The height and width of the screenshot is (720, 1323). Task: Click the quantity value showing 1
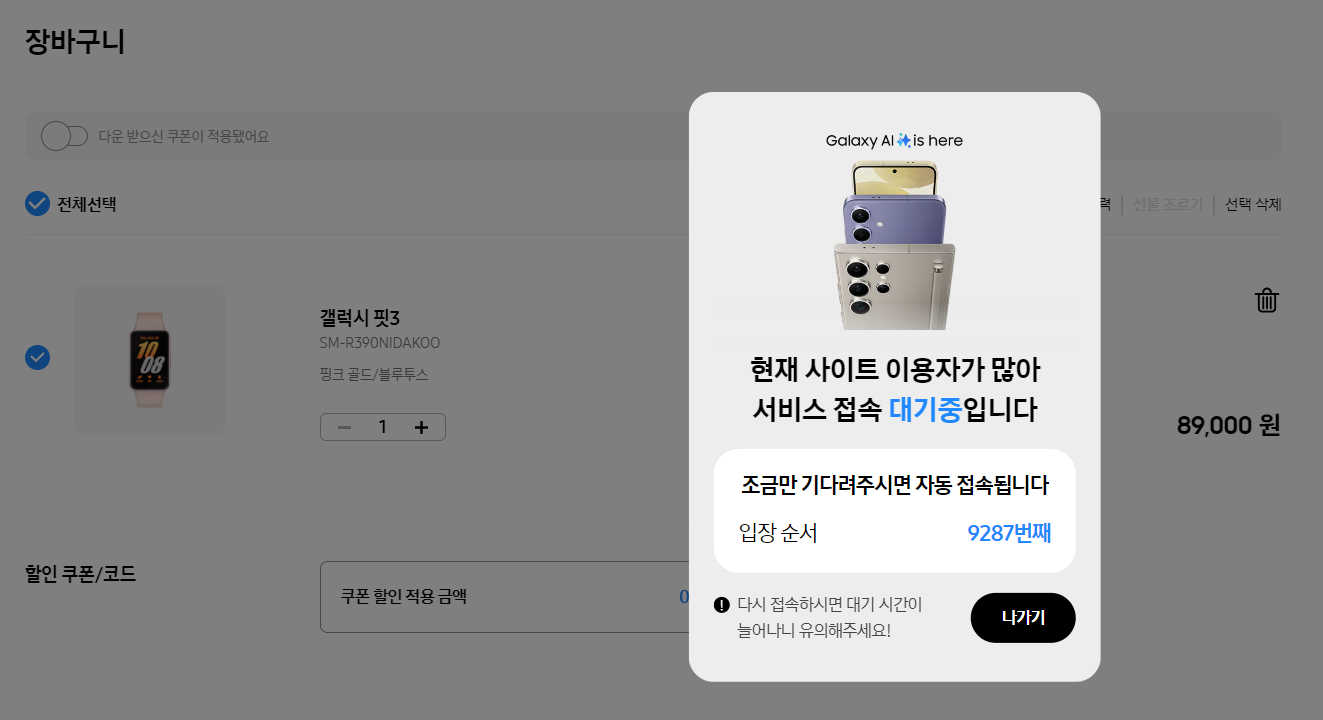coord(382,426)
